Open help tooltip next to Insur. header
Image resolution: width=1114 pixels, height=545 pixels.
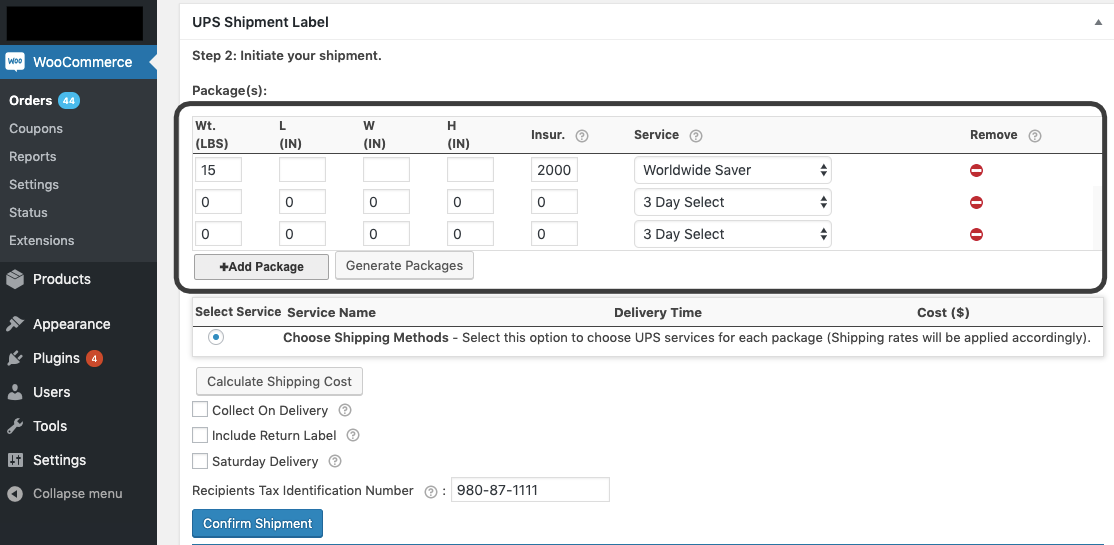click(581, 136)
